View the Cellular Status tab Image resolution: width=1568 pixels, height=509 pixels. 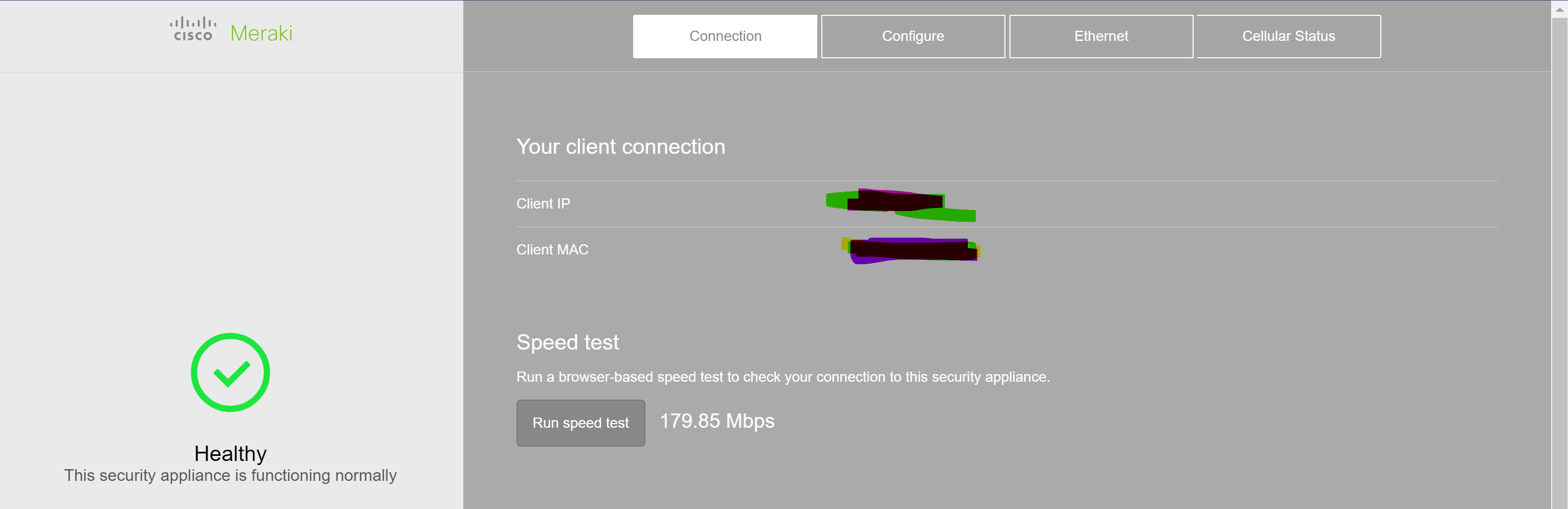tap(1288, 36)
